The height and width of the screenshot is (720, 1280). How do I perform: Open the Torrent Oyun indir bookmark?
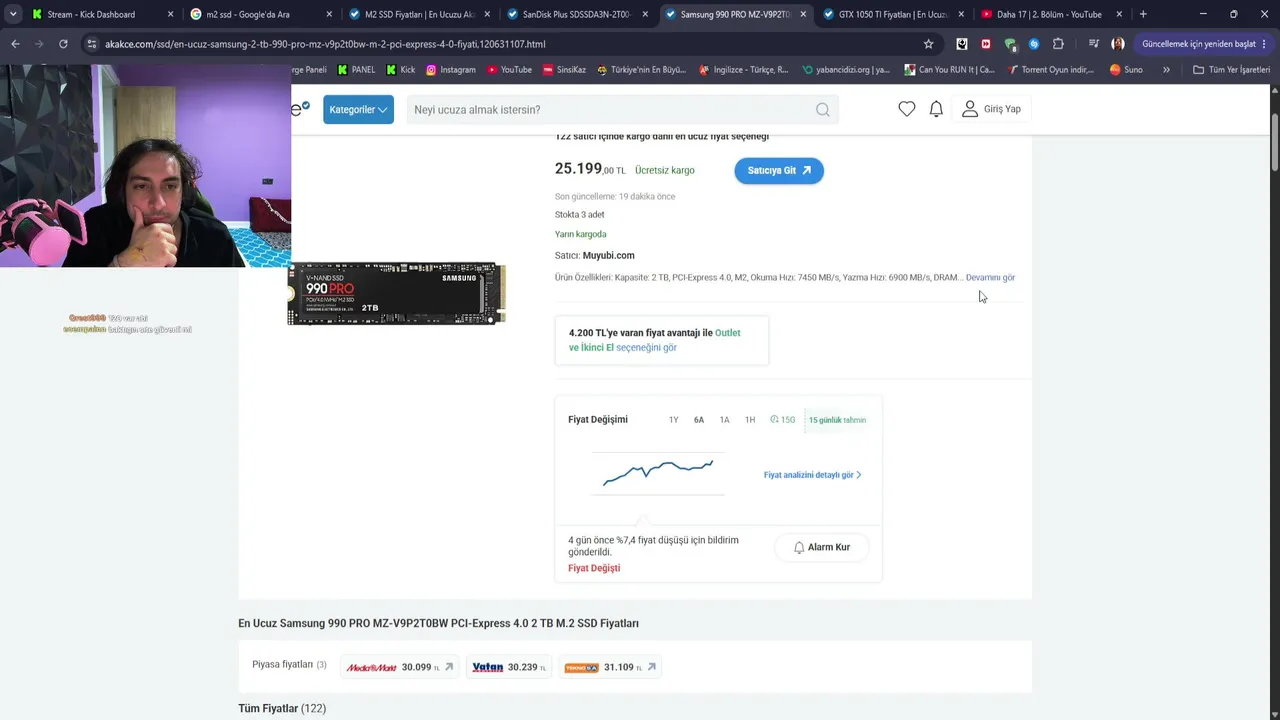pyautogui.click(x=1051, y=70)
